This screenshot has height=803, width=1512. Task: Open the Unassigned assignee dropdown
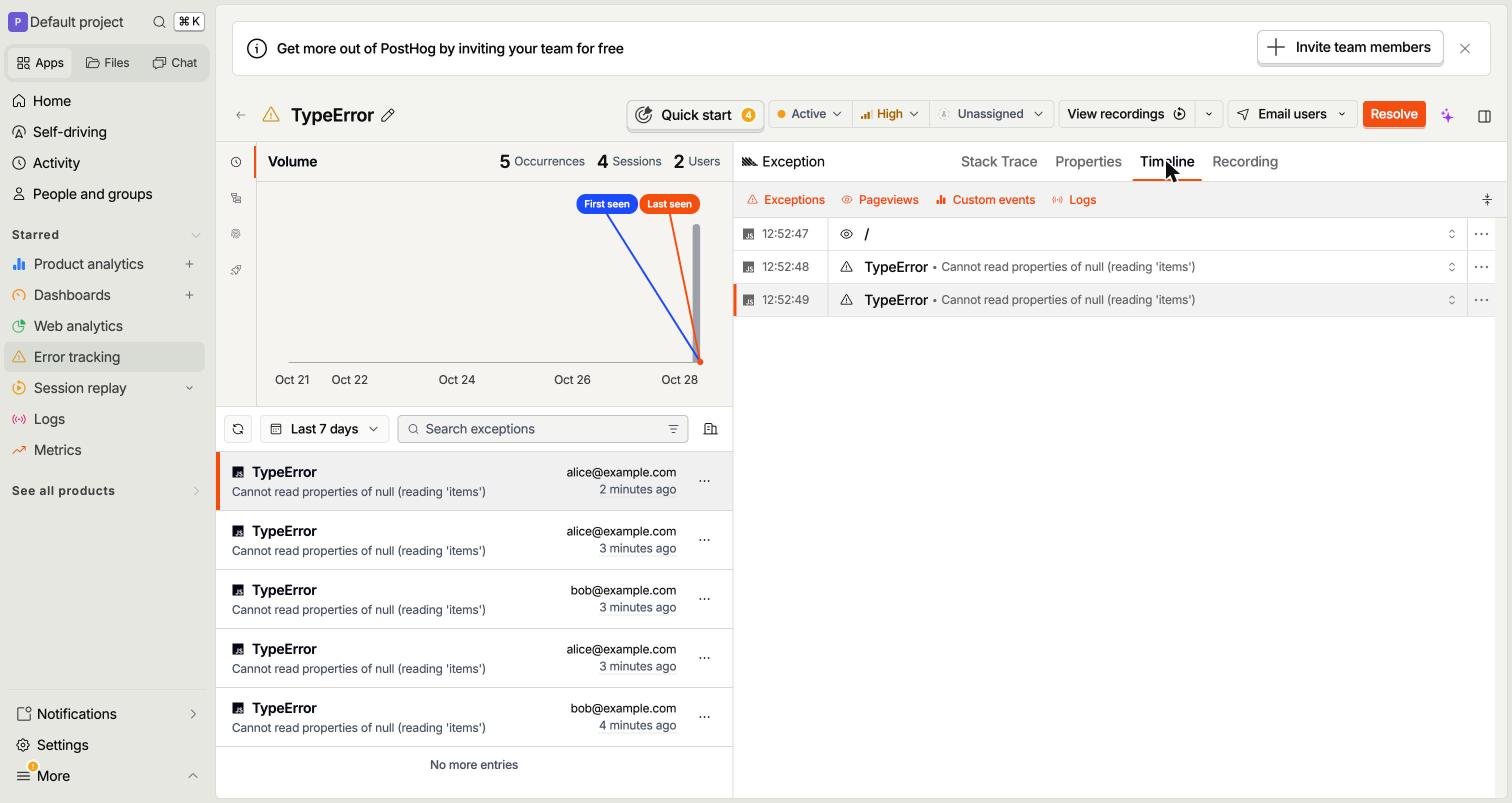pyautogui.click(x=991, y=114)
